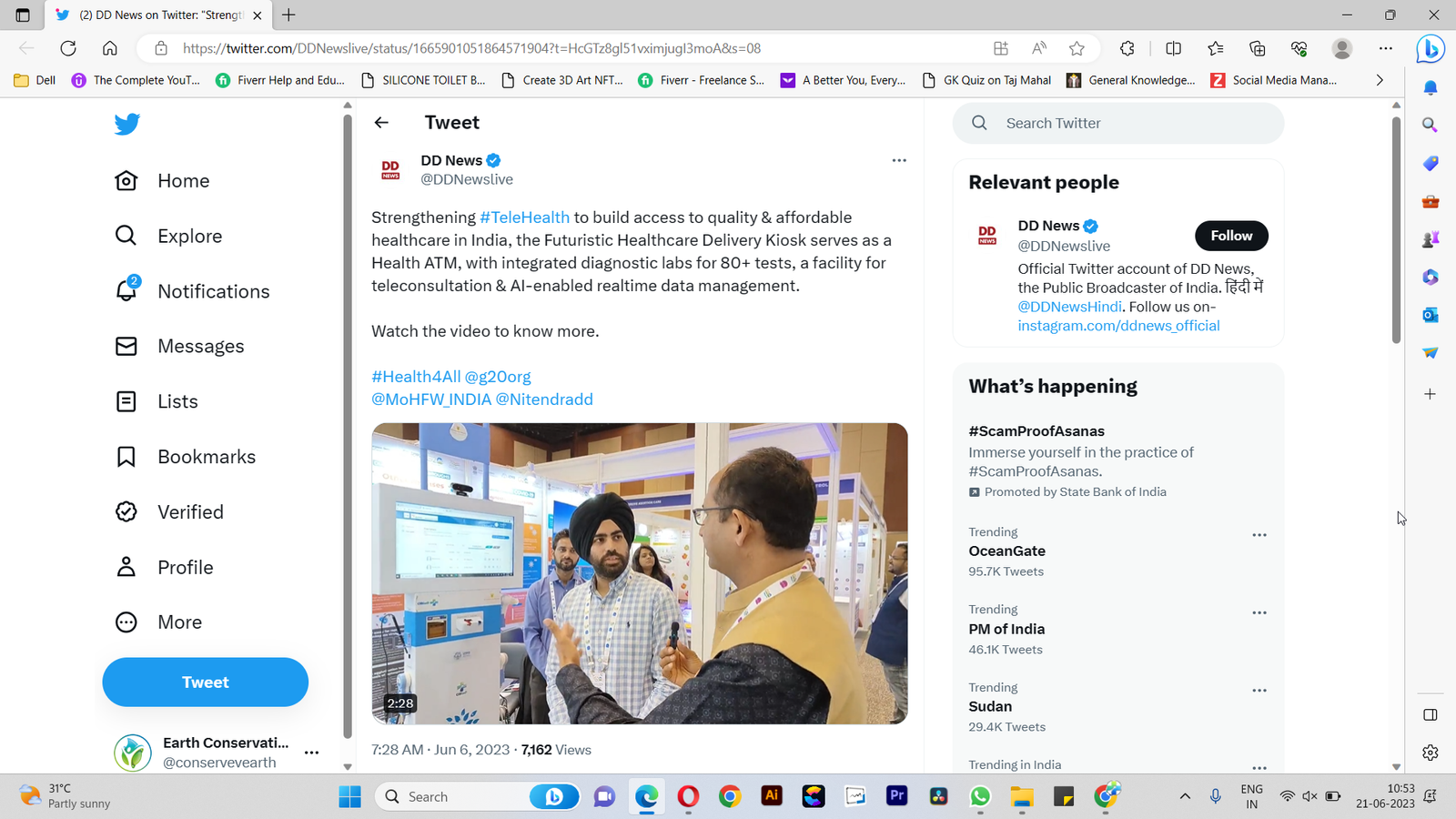Open options dots for the PM of India trend
1456x819 pixels.
coord(1259,612)
